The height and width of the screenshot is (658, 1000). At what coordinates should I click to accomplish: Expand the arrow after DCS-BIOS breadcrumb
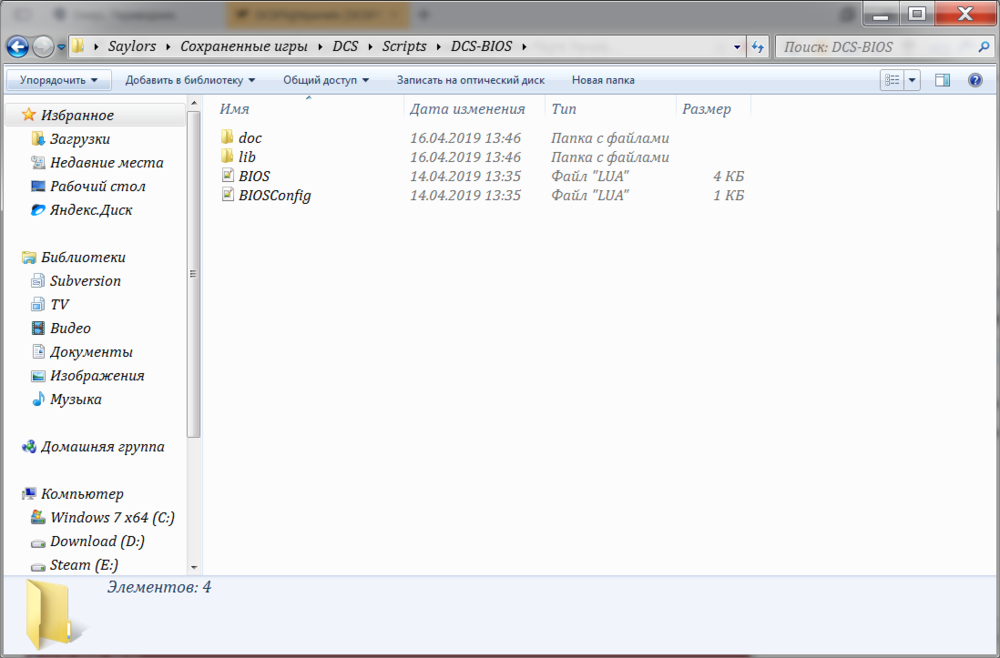[x=524, y=47]
